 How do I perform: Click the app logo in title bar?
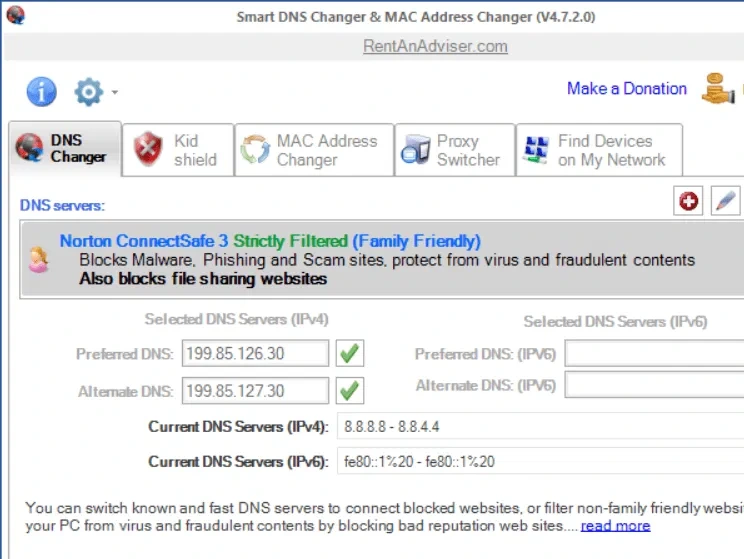[16, 15]
